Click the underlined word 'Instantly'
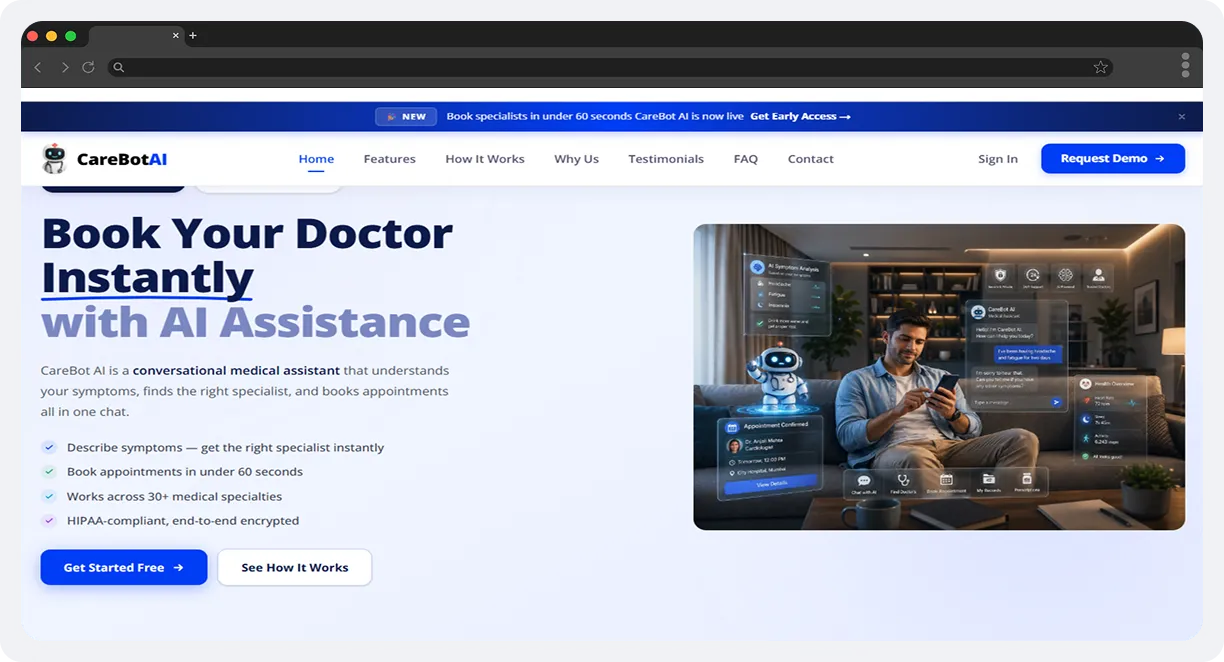 click(147, 278)
